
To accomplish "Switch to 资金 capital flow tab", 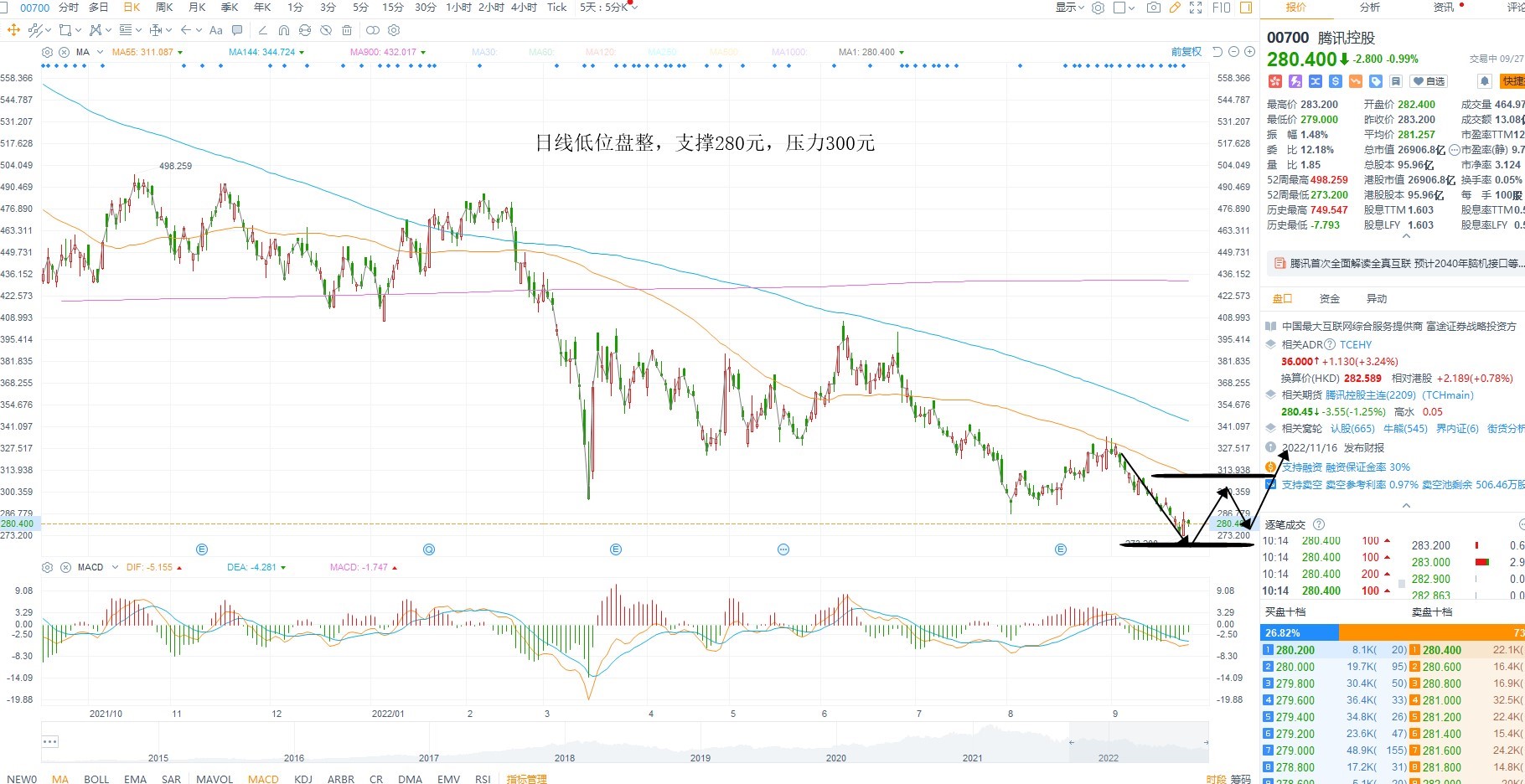I will click(1330, 299).
